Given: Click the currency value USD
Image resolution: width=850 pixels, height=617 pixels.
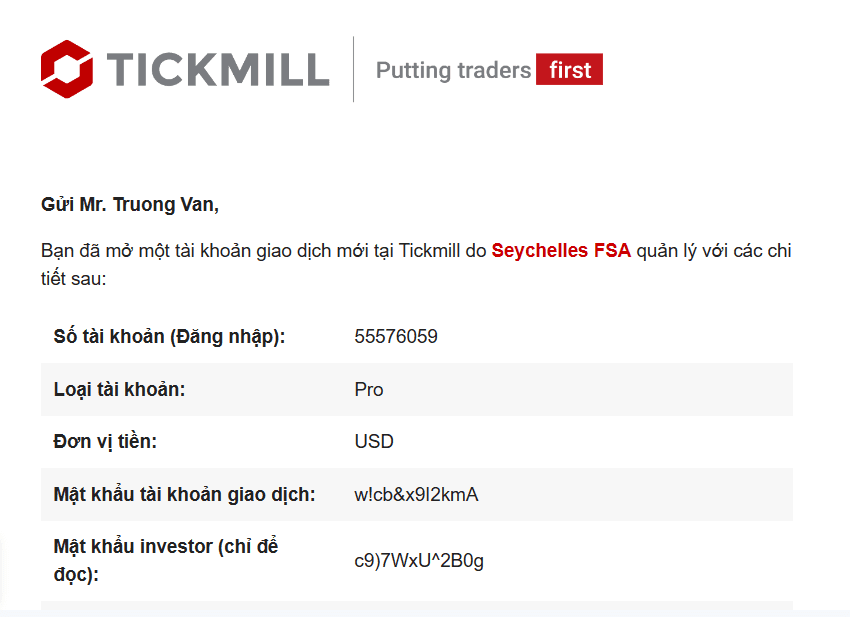Looking at the screenshot, I should (x=374, y=441).
